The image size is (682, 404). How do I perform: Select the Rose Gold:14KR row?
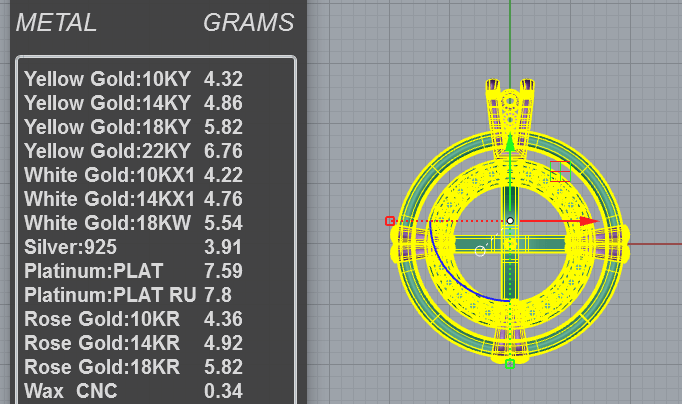pos(133,343)
